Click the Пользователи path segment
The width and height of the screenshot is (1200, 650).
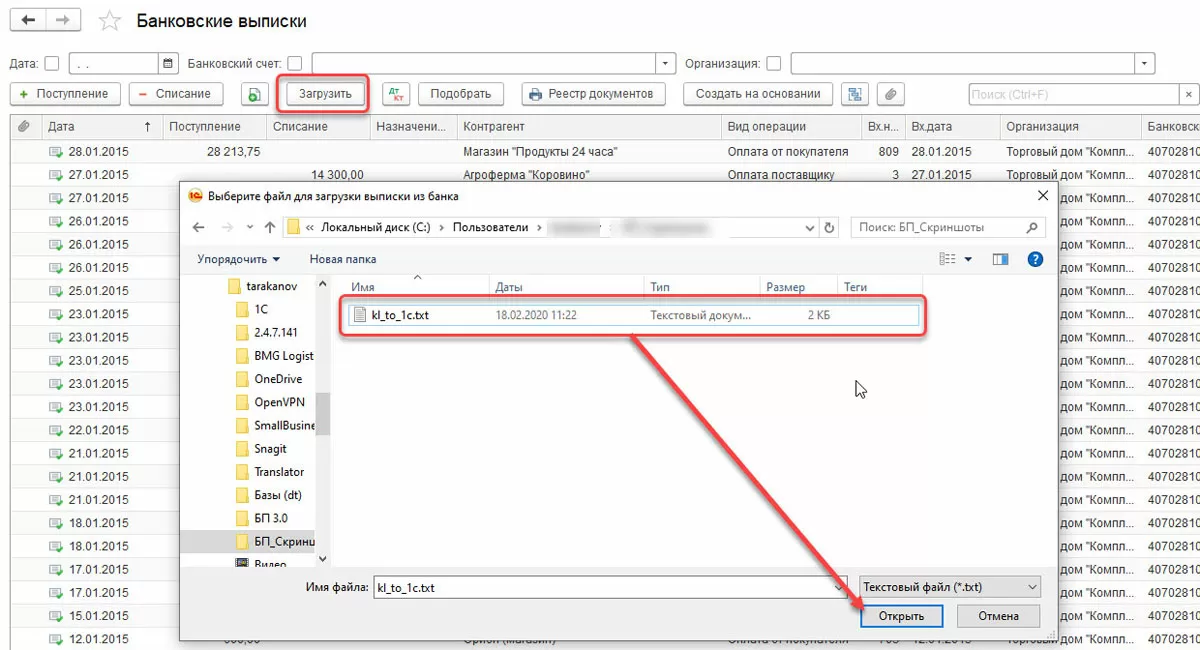[x=490, y=228]
